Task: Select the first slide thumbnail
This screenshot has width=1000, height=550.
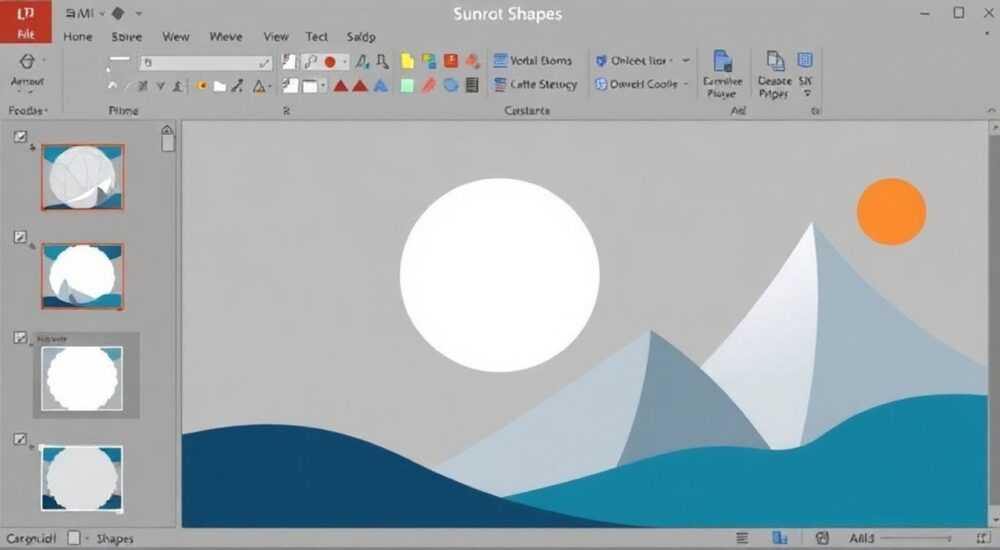Action: pyautogui.click(x=83, y=177)
